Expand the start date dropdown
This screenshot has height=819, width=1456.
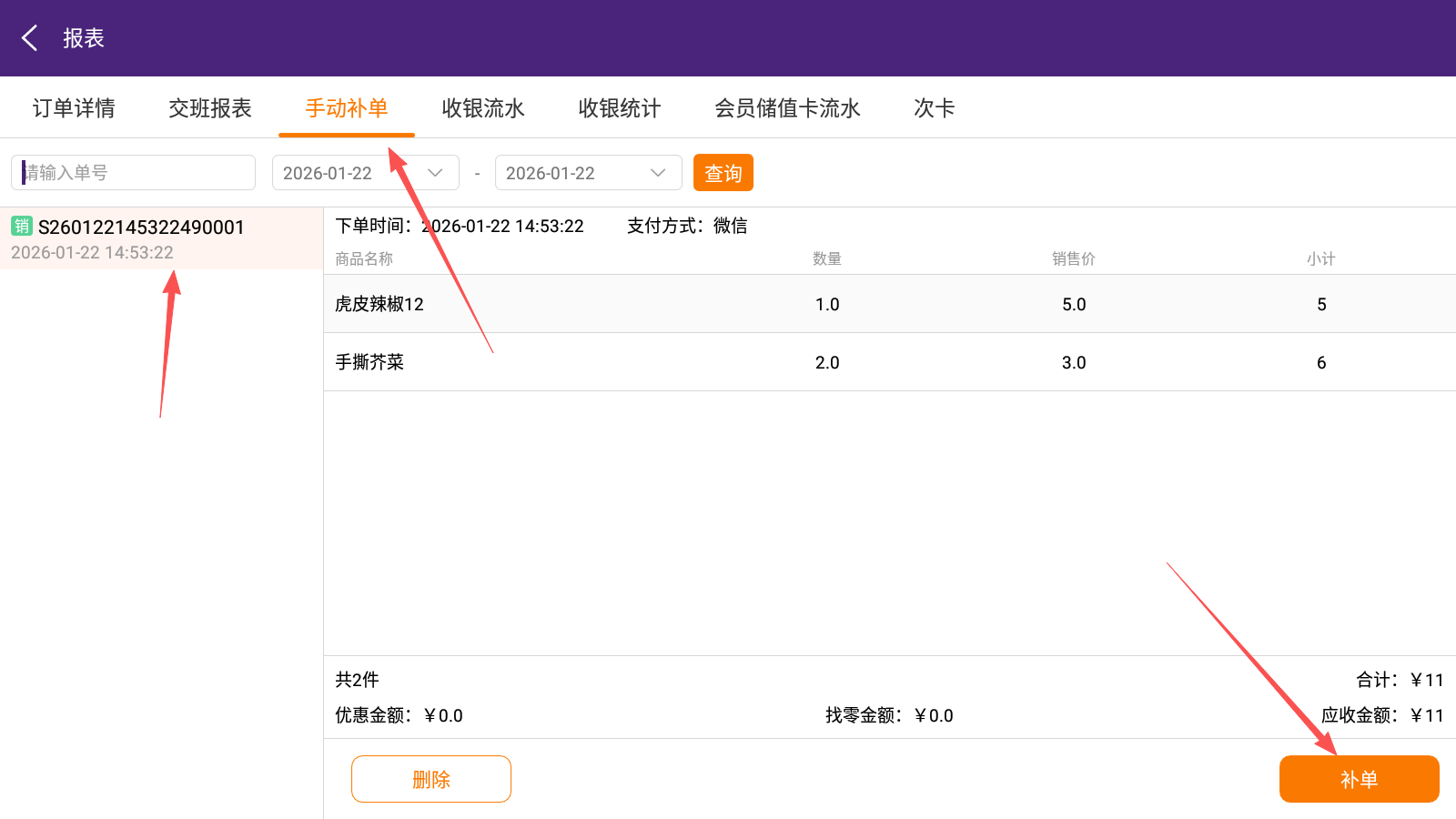click(x=365, y=173)
